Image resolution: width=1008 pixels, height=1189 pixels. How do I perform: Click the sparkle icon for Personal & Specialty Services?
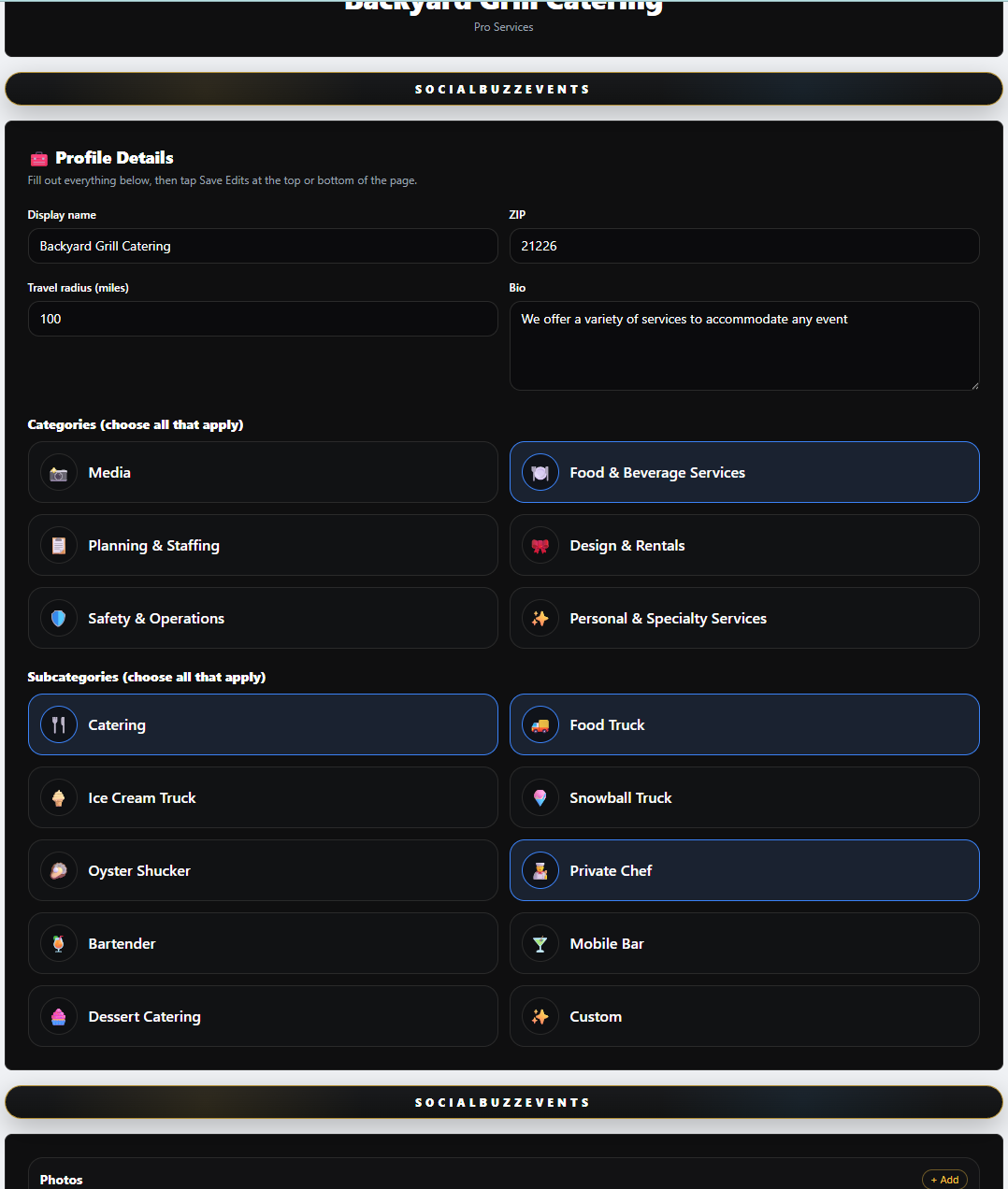coord(540,619)
